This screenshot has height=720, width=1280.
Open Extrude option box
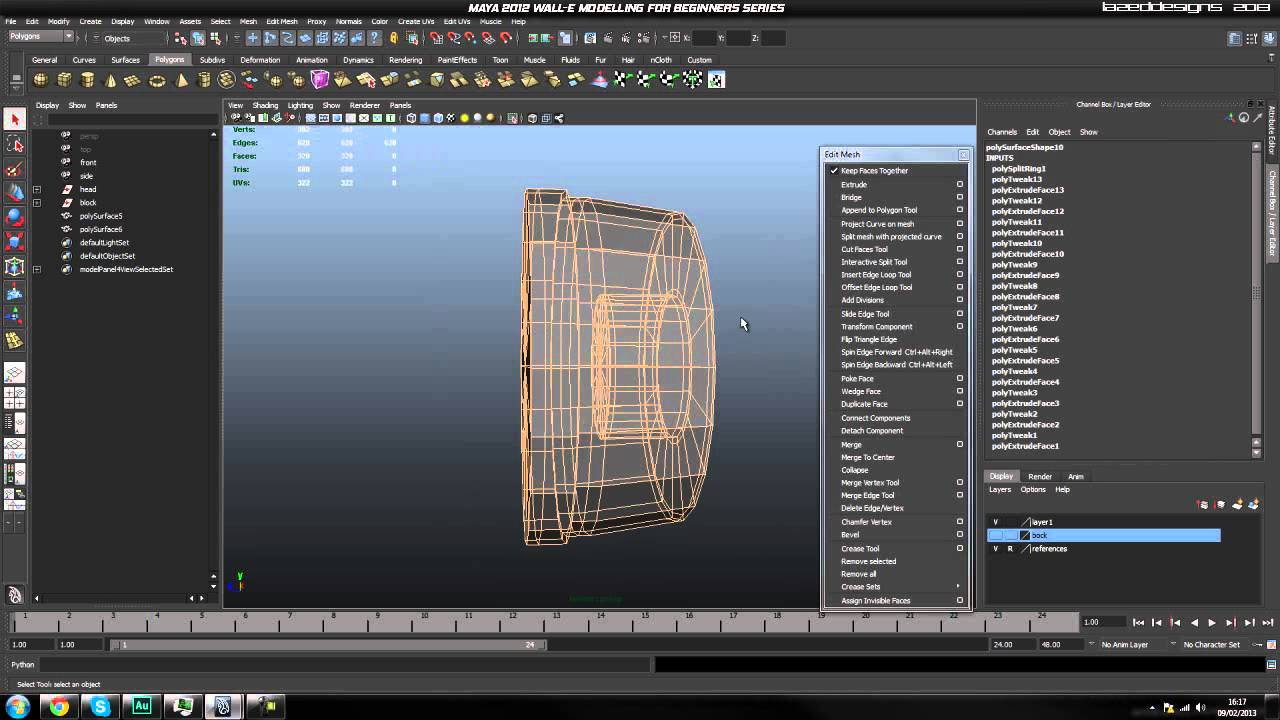pos(960,184)
